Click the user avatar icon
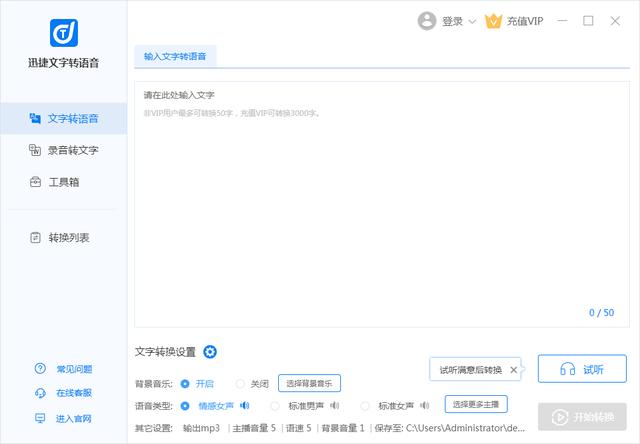640x444 pixels. 427,21
